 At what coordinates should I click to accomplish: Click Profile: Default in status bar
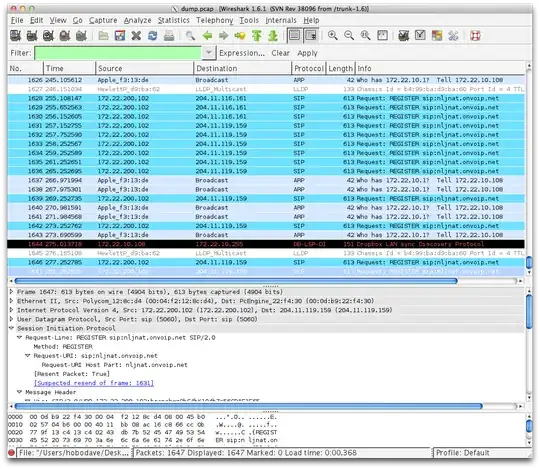click(462, 452)
